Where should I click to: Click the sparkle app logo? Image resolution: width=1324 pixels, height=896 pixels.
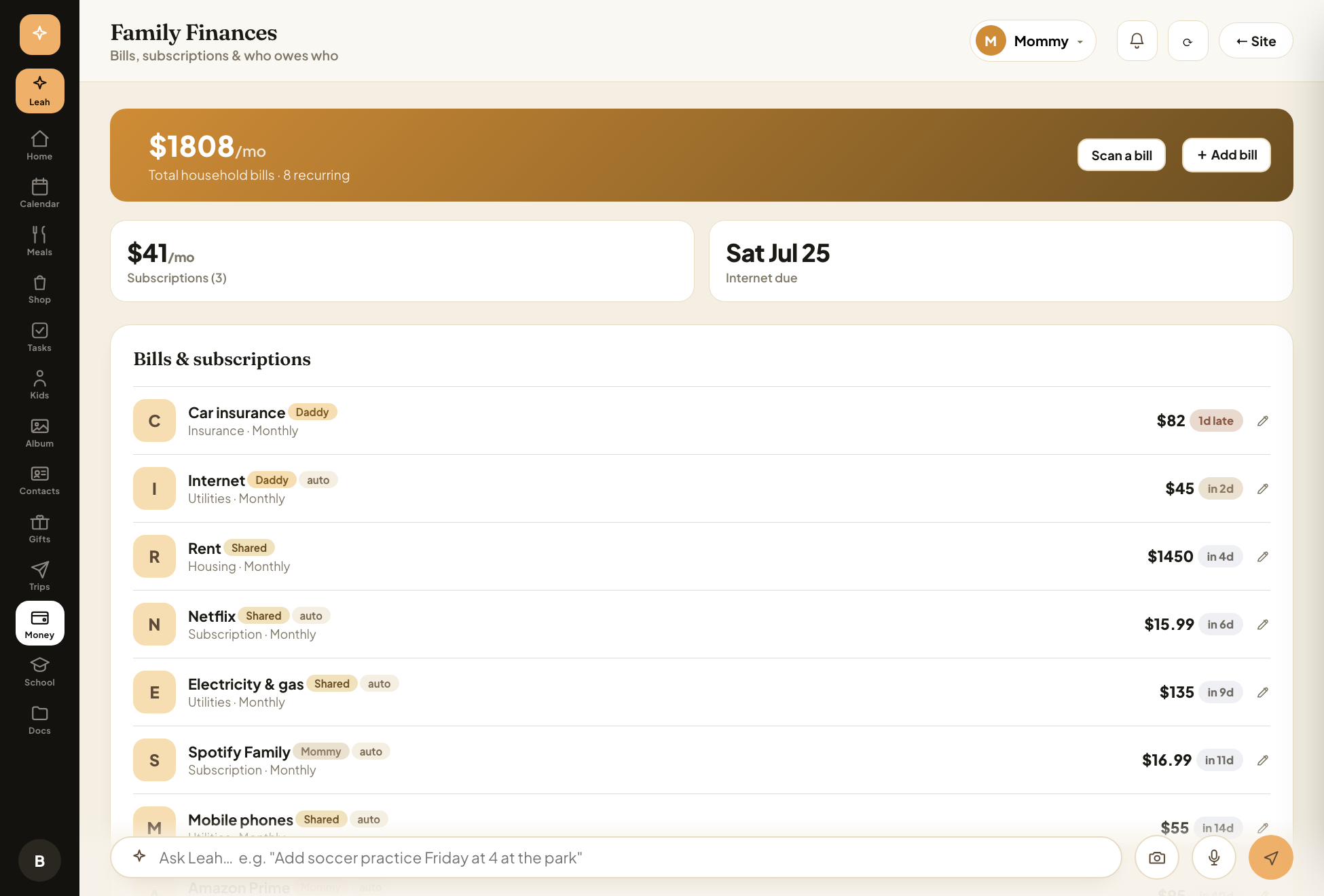pos(40,34)
